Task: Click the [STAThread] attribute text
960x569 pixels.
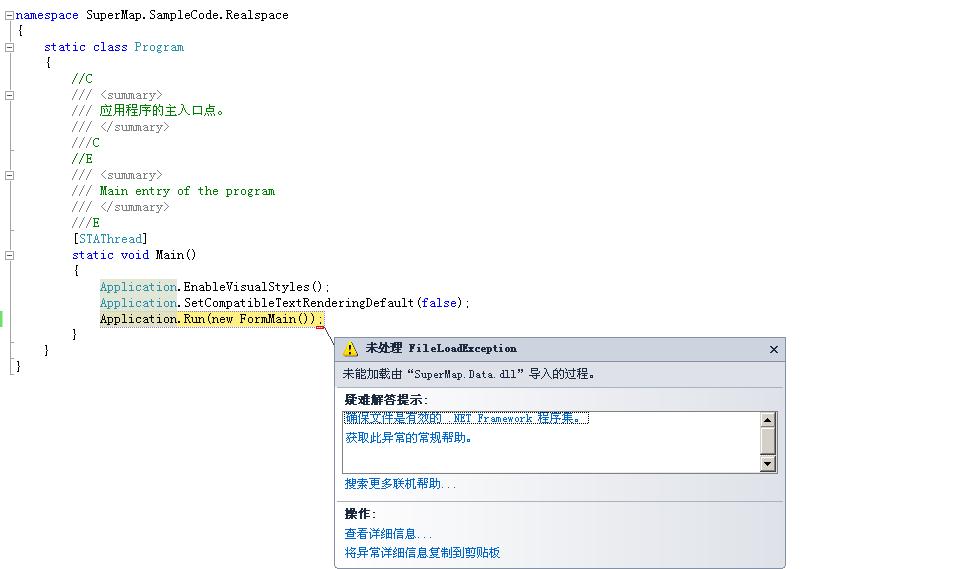Action: tap(110, 239)
